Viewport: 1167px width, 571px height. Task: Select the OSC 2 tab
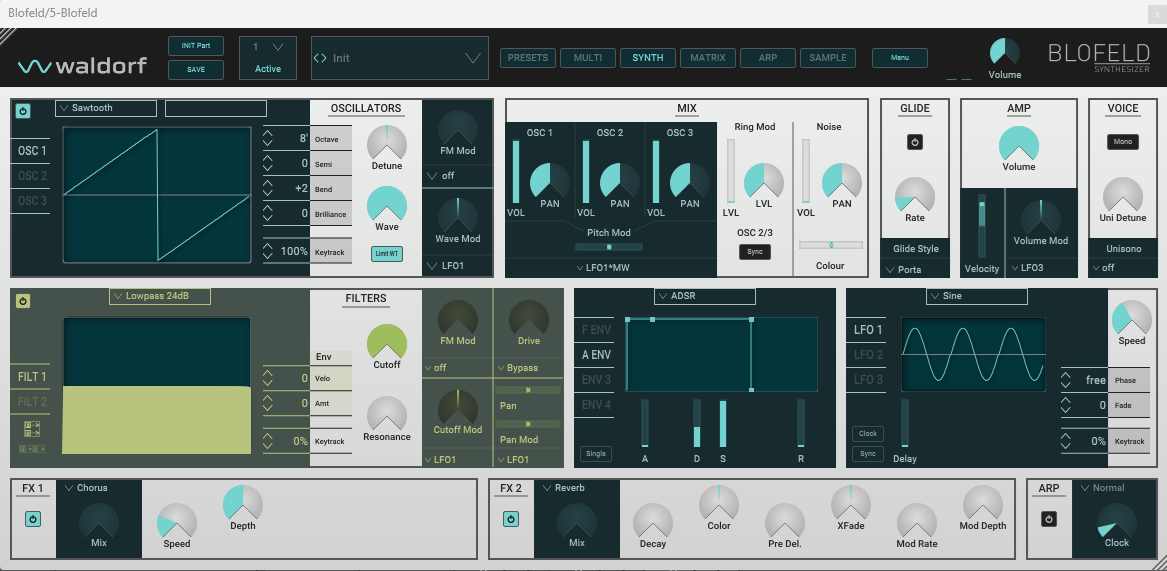[x=32, y=176]
